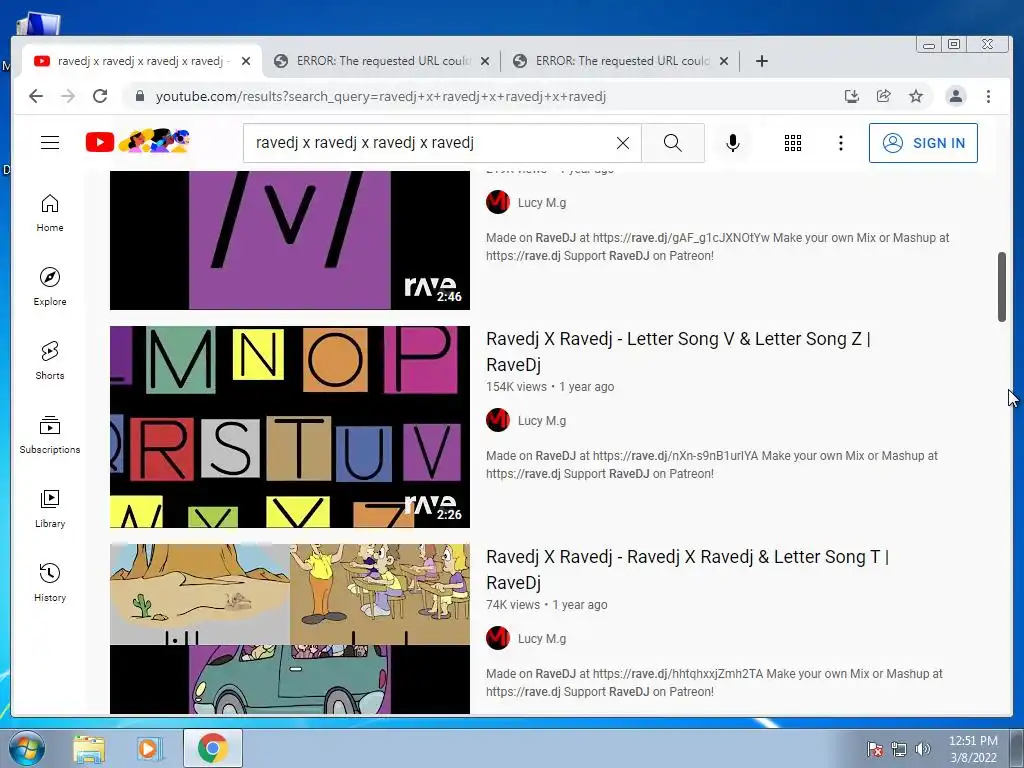The height and width of the screenshot is (768, 1024).
Task: Open a new browser tab
Action: coord(761,61)
